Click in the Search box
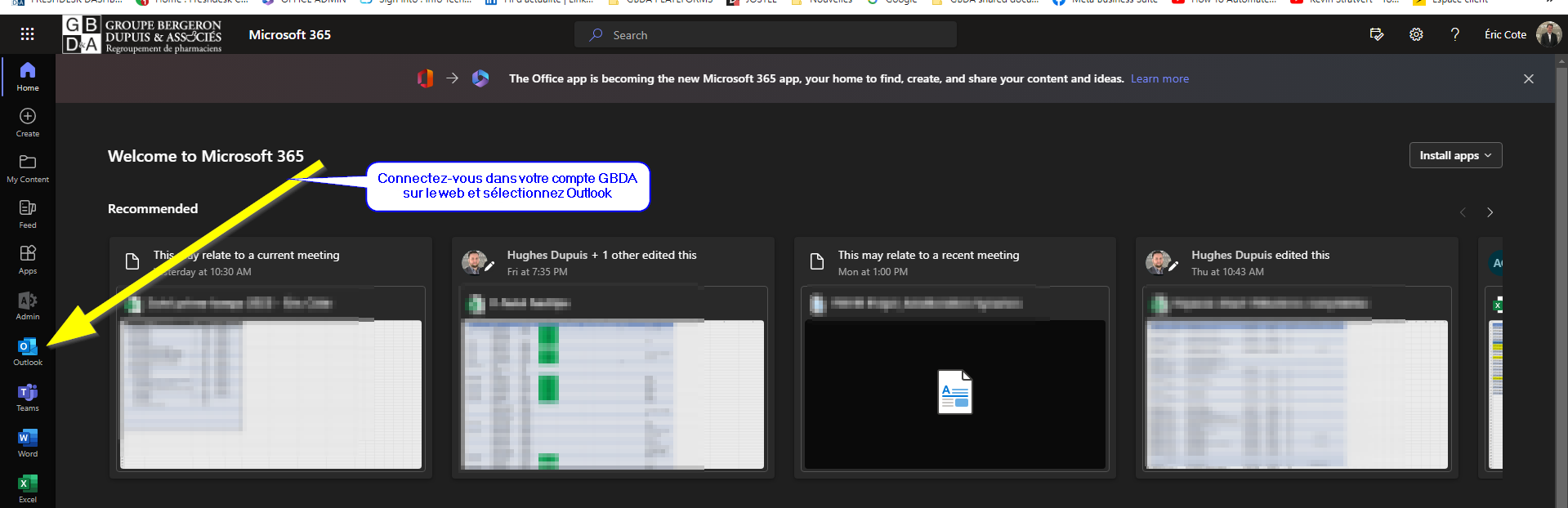 click(766, 34)
